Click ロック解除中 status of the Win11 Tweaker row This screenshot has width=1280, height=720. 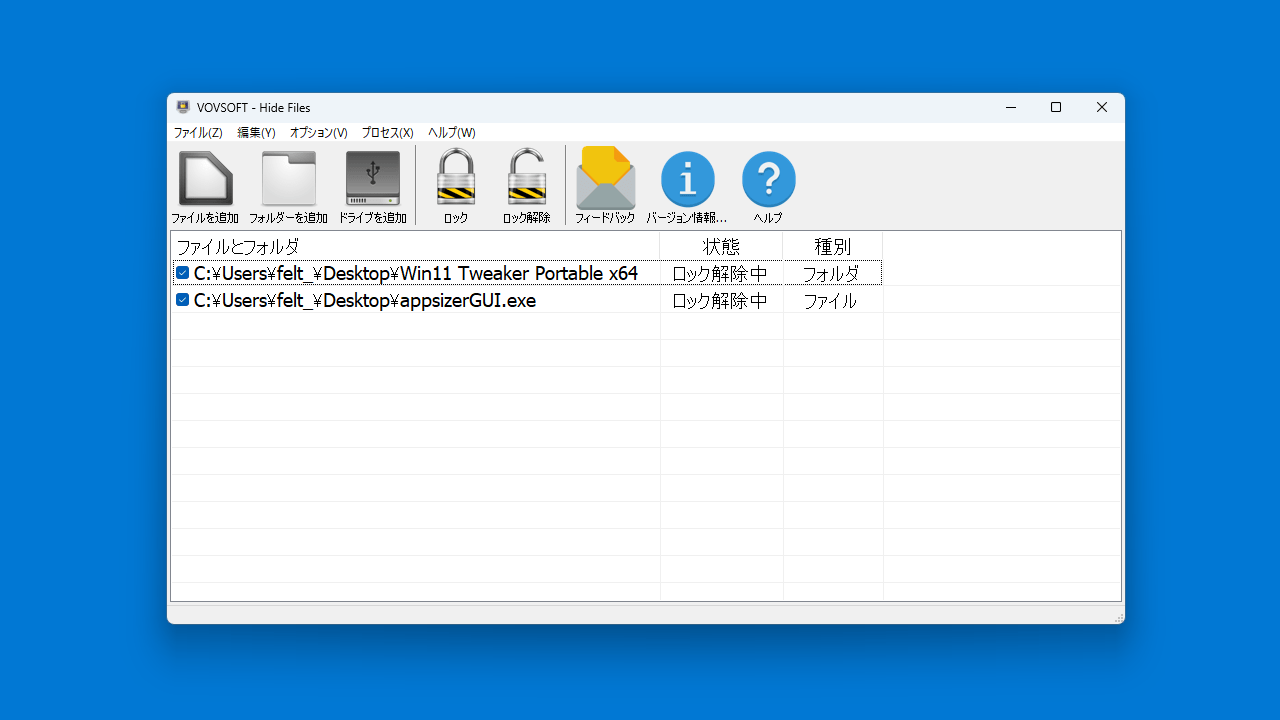(720, 273)
